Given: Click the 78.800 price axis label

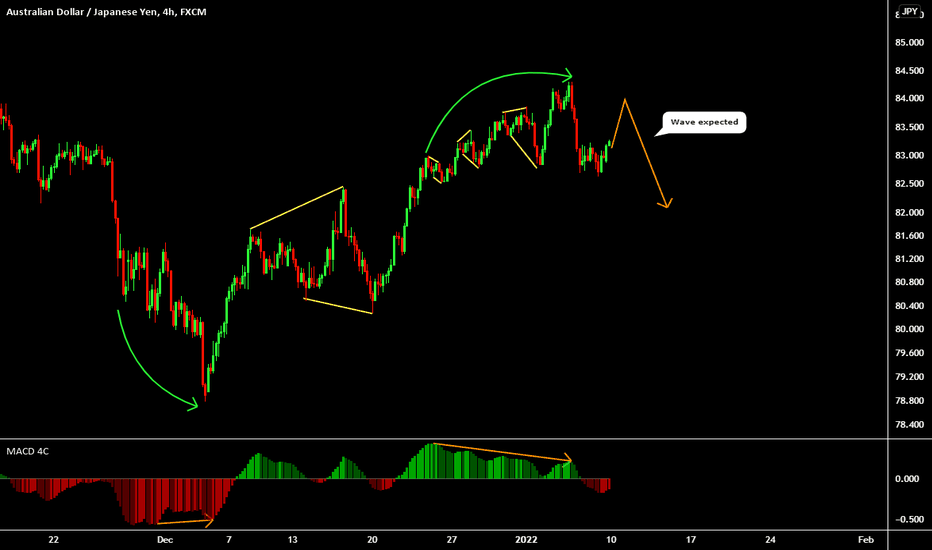Looking at the screenshot, I should [909, 401].
